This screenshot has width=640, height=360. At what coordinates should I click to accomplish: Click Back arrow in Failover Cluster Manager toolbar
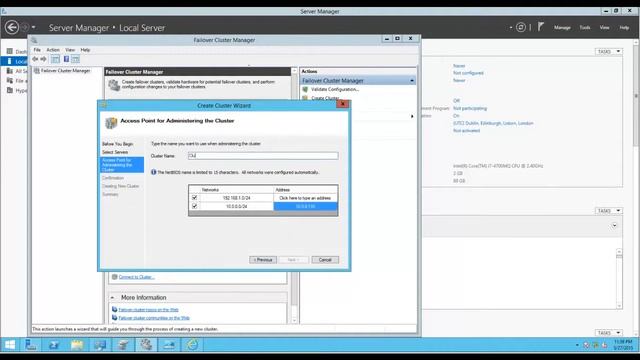35,59
